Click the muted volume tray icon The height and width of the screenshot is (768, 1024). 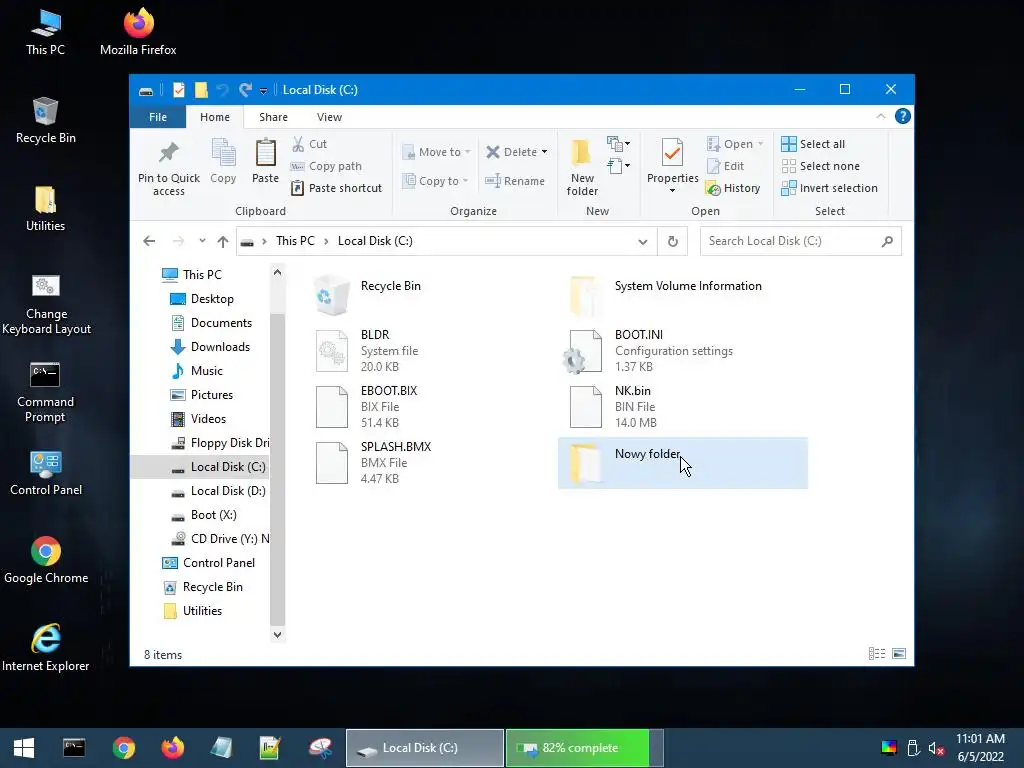[x=936, y=748]
